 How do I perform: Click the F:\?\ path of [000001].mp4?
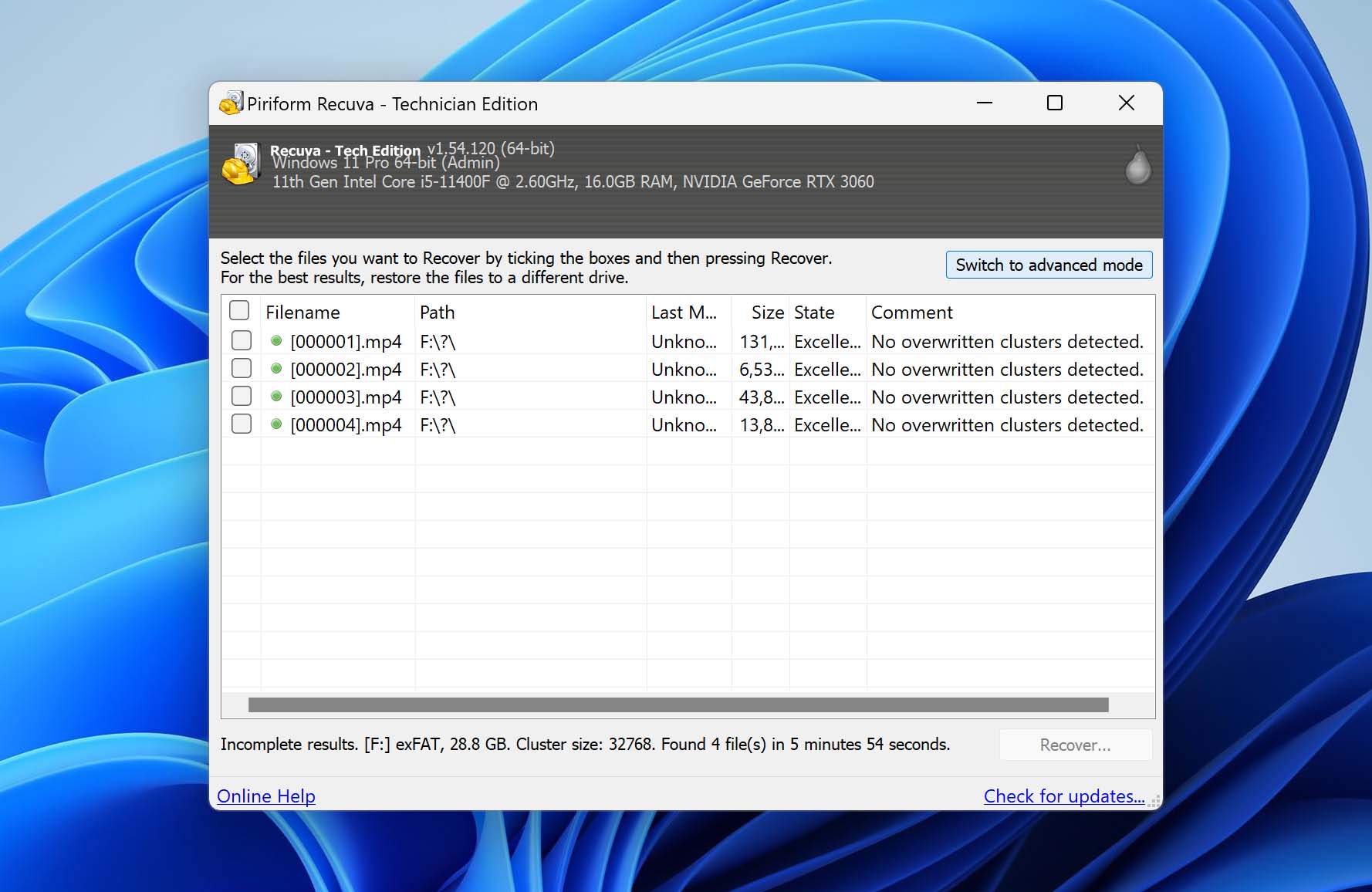[x=438, y=341]
